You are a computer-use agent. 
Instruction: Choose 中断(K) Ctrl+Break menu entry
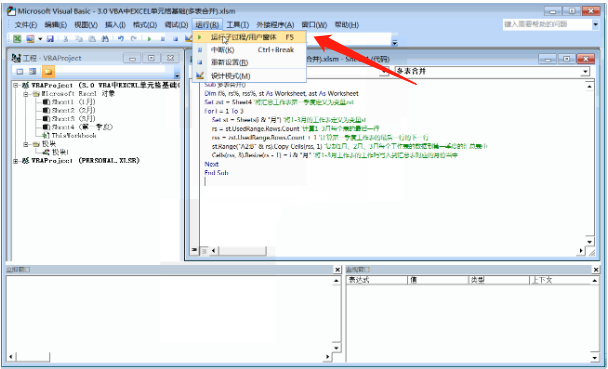point(250,50)
